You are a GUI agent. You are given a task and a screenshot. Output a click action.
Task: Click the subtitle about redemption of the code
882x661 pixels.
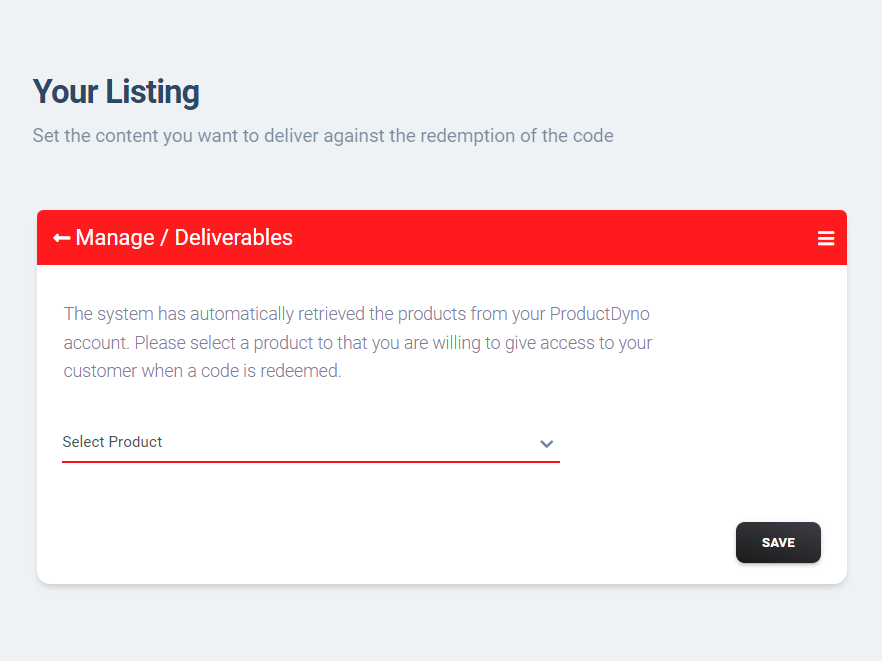[323, 136]
